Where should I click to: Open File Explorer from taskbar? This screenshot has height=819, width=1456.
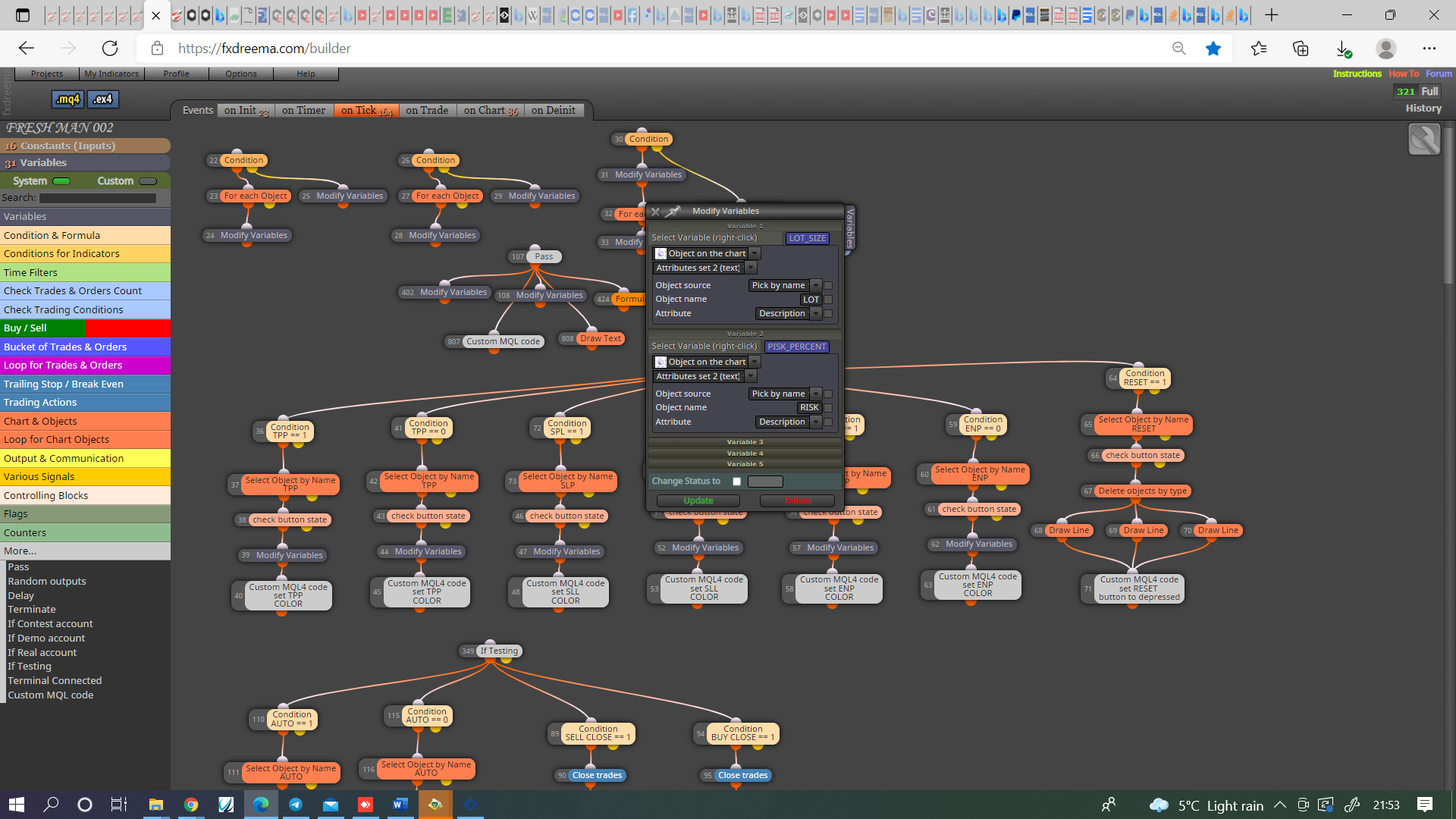155,805
